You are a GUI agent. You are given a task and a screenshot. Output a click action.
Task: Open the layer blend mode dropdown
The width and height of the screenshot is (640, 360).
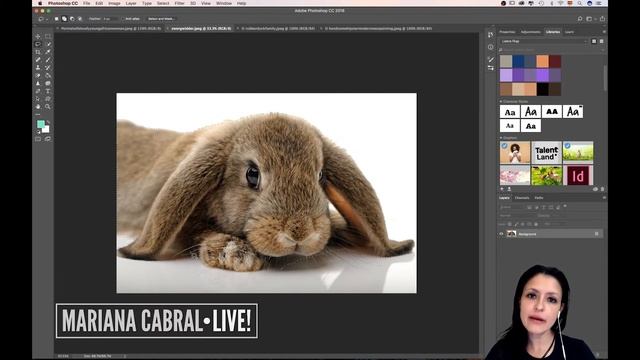517,216
